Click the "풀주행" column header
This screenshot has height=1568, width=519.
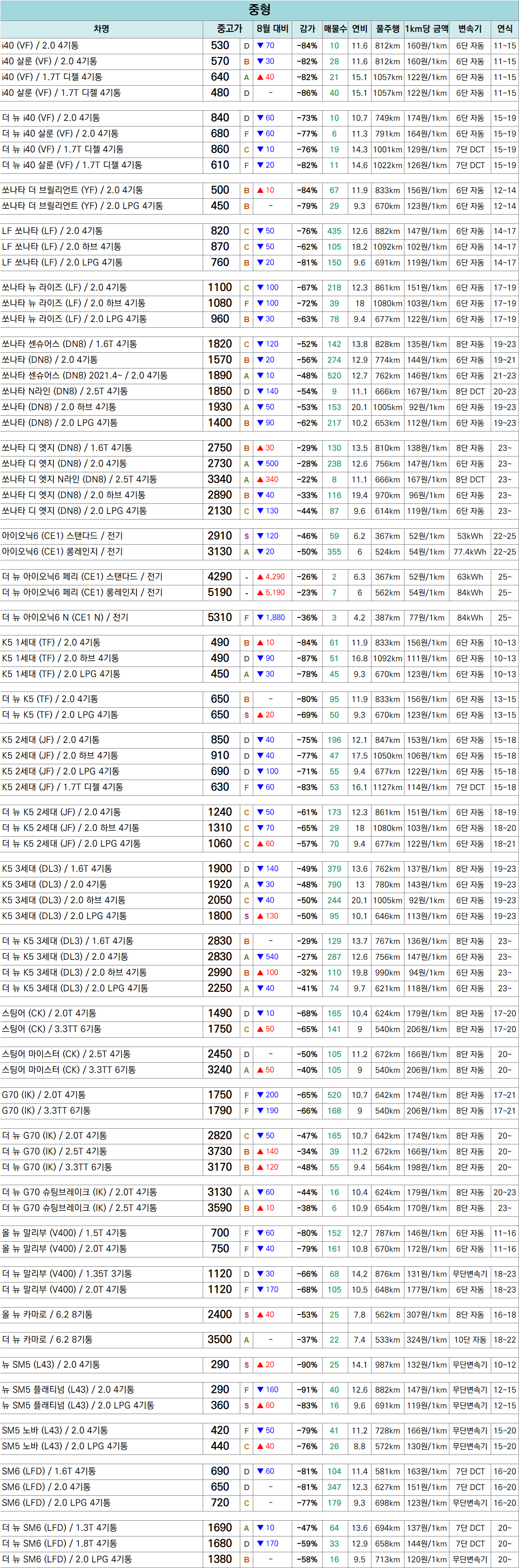point(387,29)
